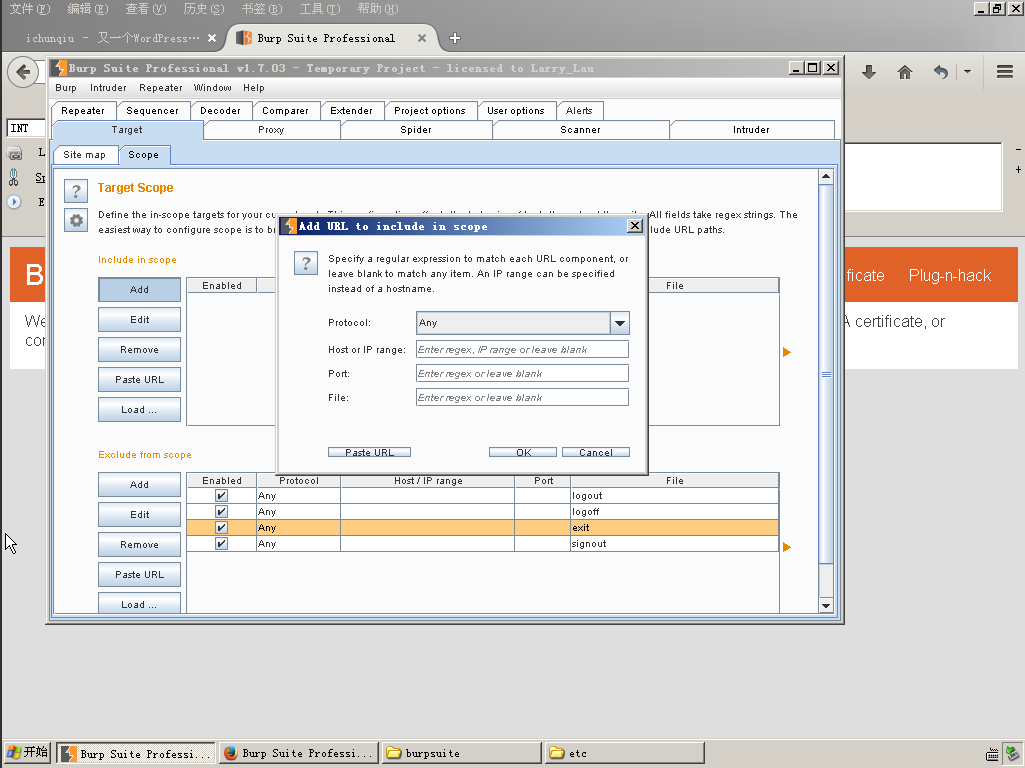This screenshot has height=768, width=1025.
Task: Disable the signout exclude rule checkbox
Action: 221,544
